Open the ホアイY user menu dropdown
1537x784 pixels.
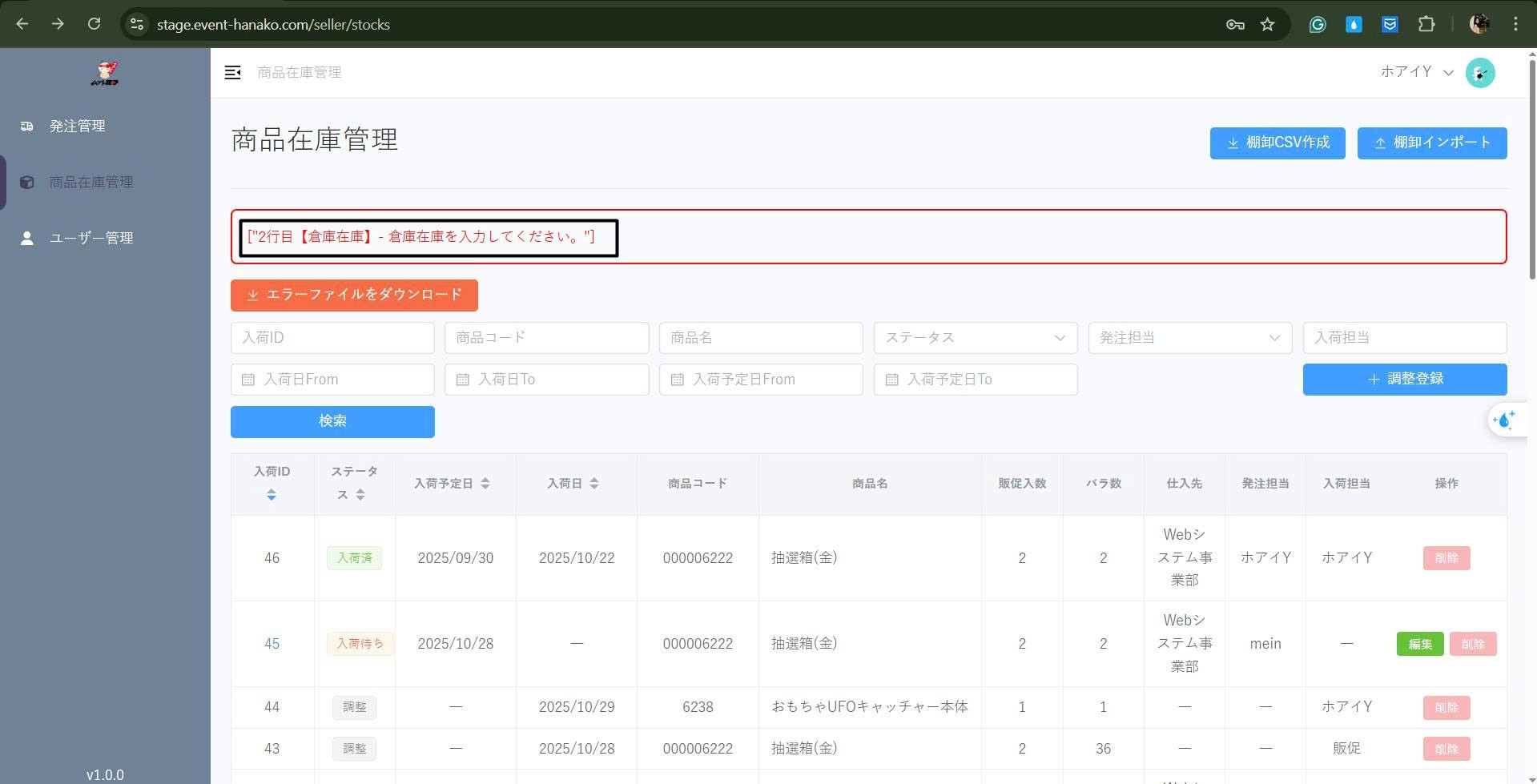(1415, 72)
